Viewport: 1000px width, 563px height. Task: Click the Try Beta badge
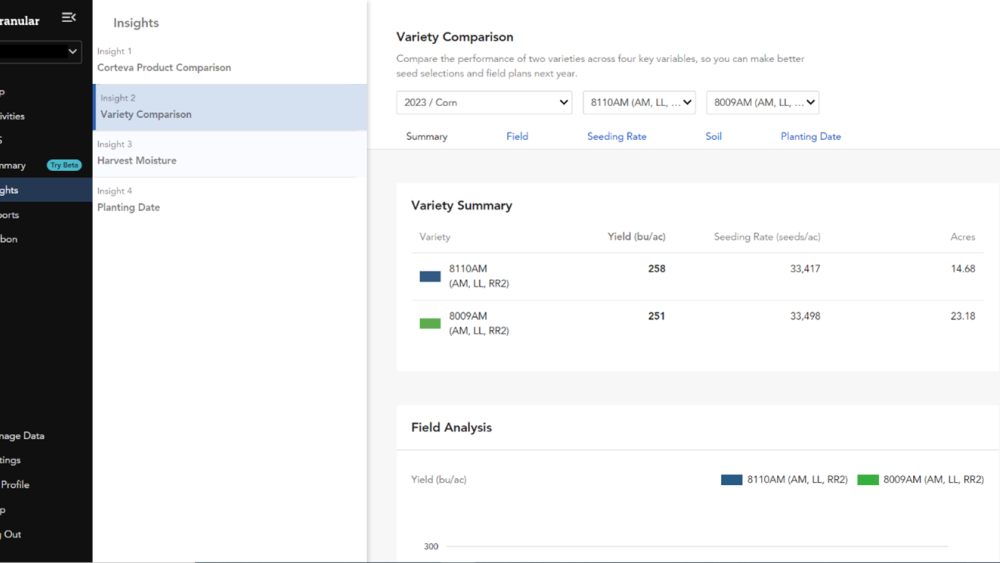pyautogui.click(x=64, y=165)
